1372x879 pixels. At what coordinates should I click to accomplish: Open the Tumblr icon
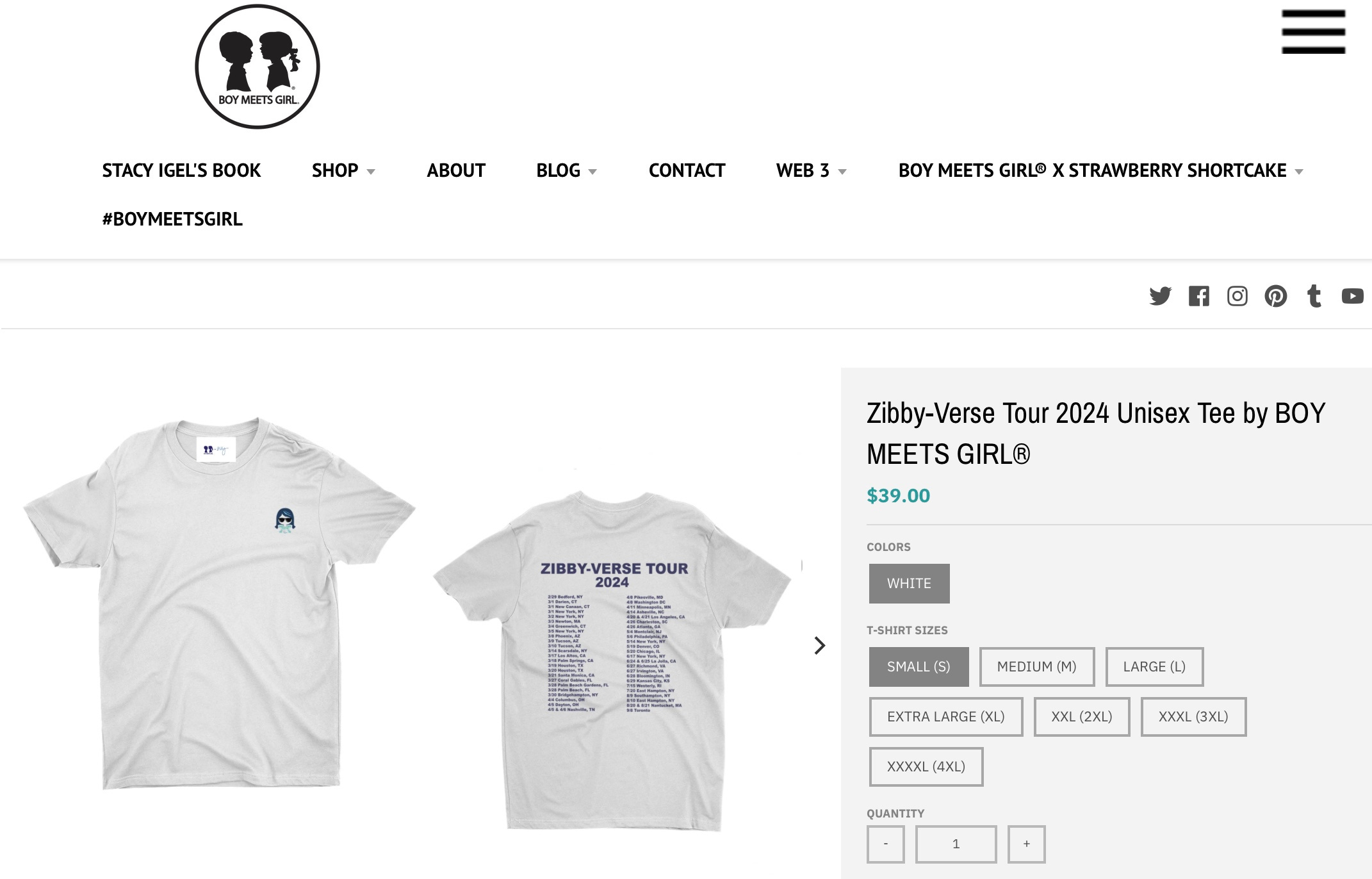tap(1314, 296)
